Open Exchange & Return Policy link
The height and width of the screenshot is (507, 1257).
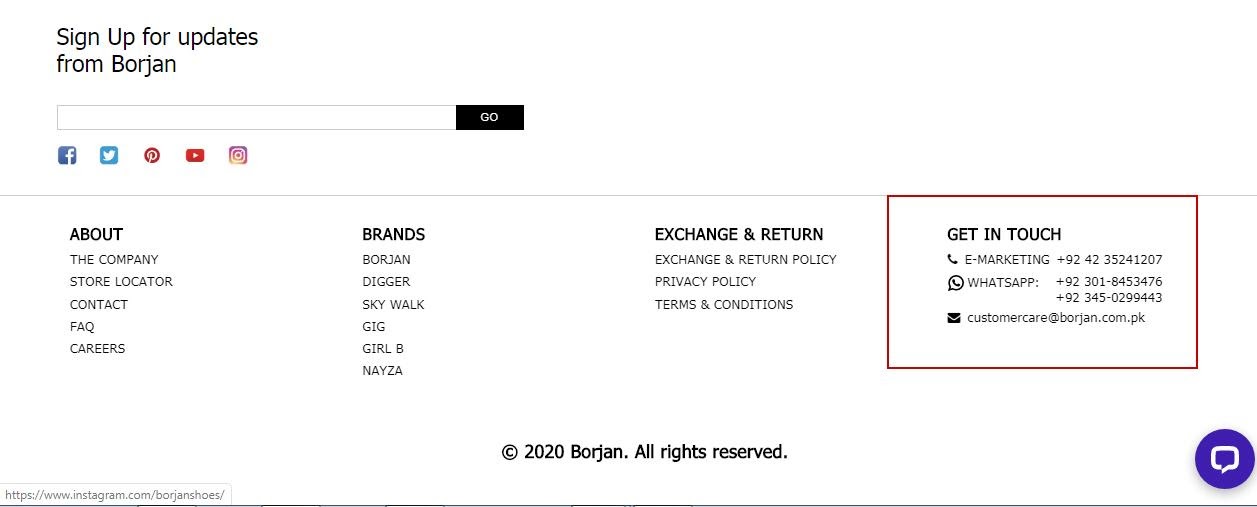click(745, 260)
